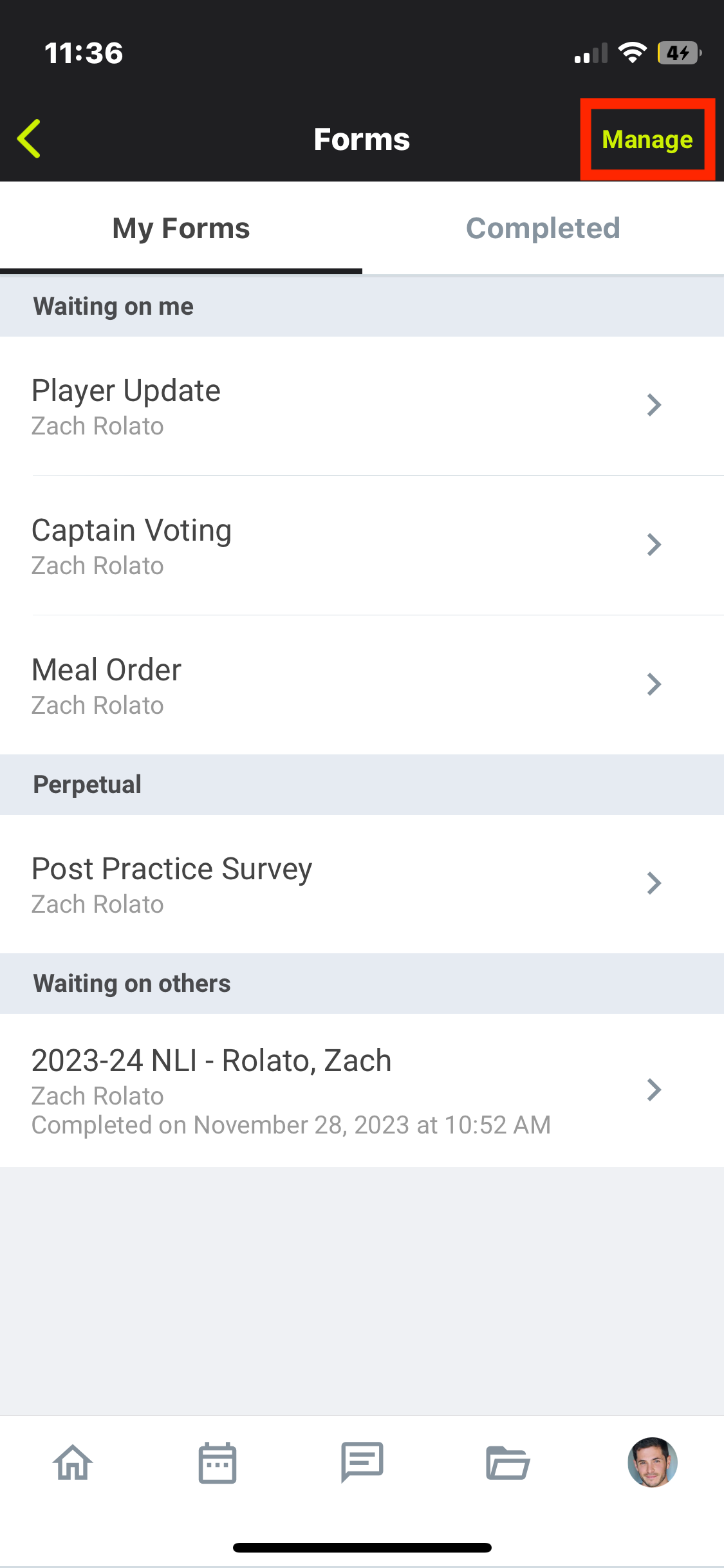The image size is (724, 1568).
Task: Open the profile photo avatar
Action: [x=653, y=1462]
